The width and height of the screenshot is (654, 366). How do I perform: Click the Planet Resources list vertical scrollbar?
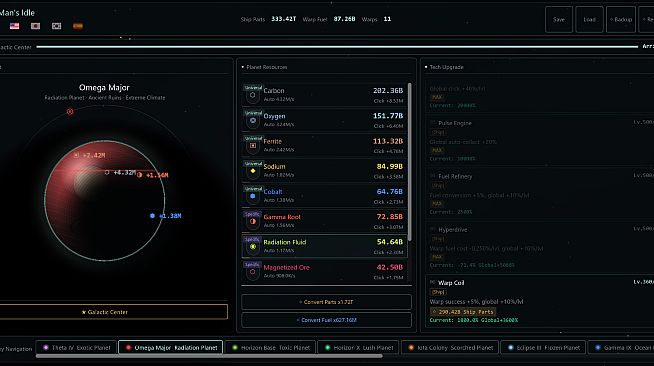[x=410, y=162]
